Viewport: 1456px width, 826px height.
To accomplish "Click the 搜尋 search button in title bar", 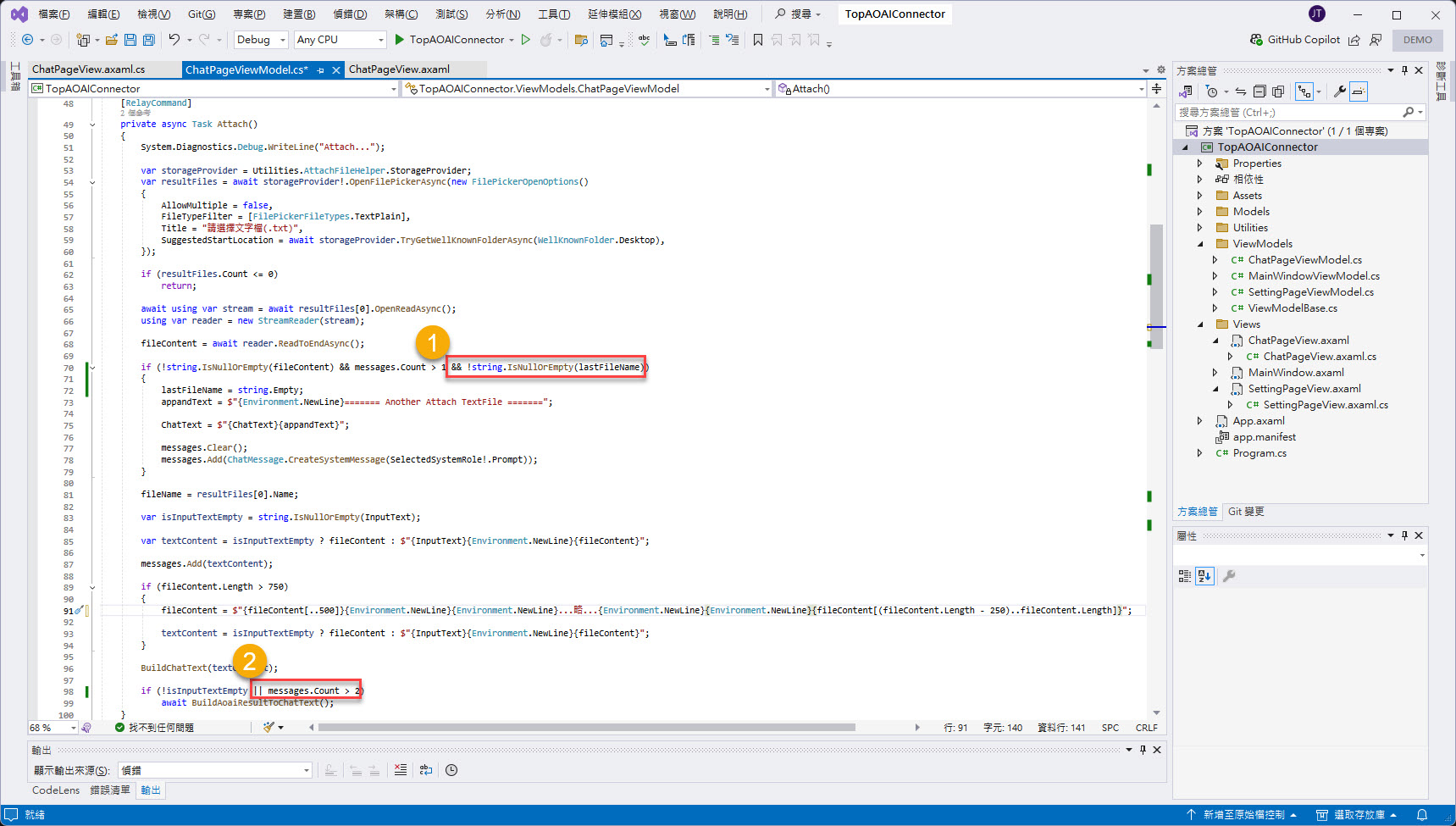I will coord(797,14).
